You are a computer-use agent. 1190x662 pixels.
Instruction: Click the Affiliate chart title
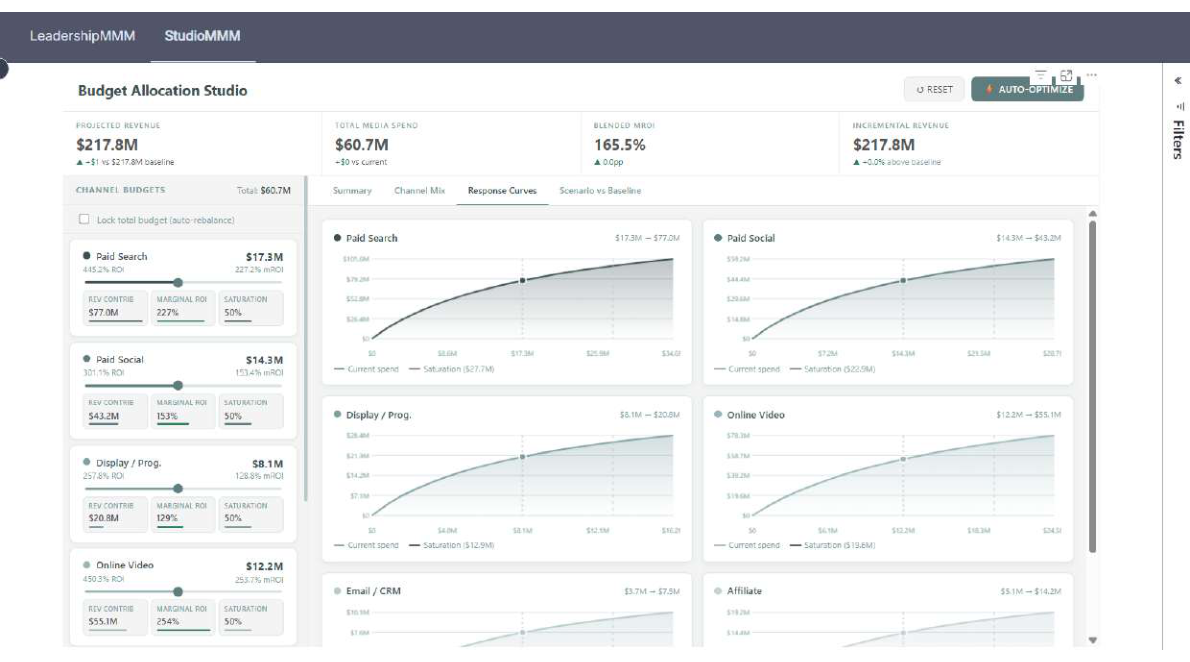(x=744, y=591)
